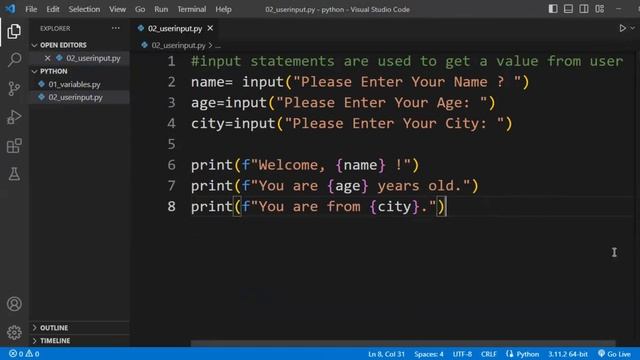640x360 pixels.
Task: Click the breadcrumb ellipsis symbol item
Action: (218, 45)
